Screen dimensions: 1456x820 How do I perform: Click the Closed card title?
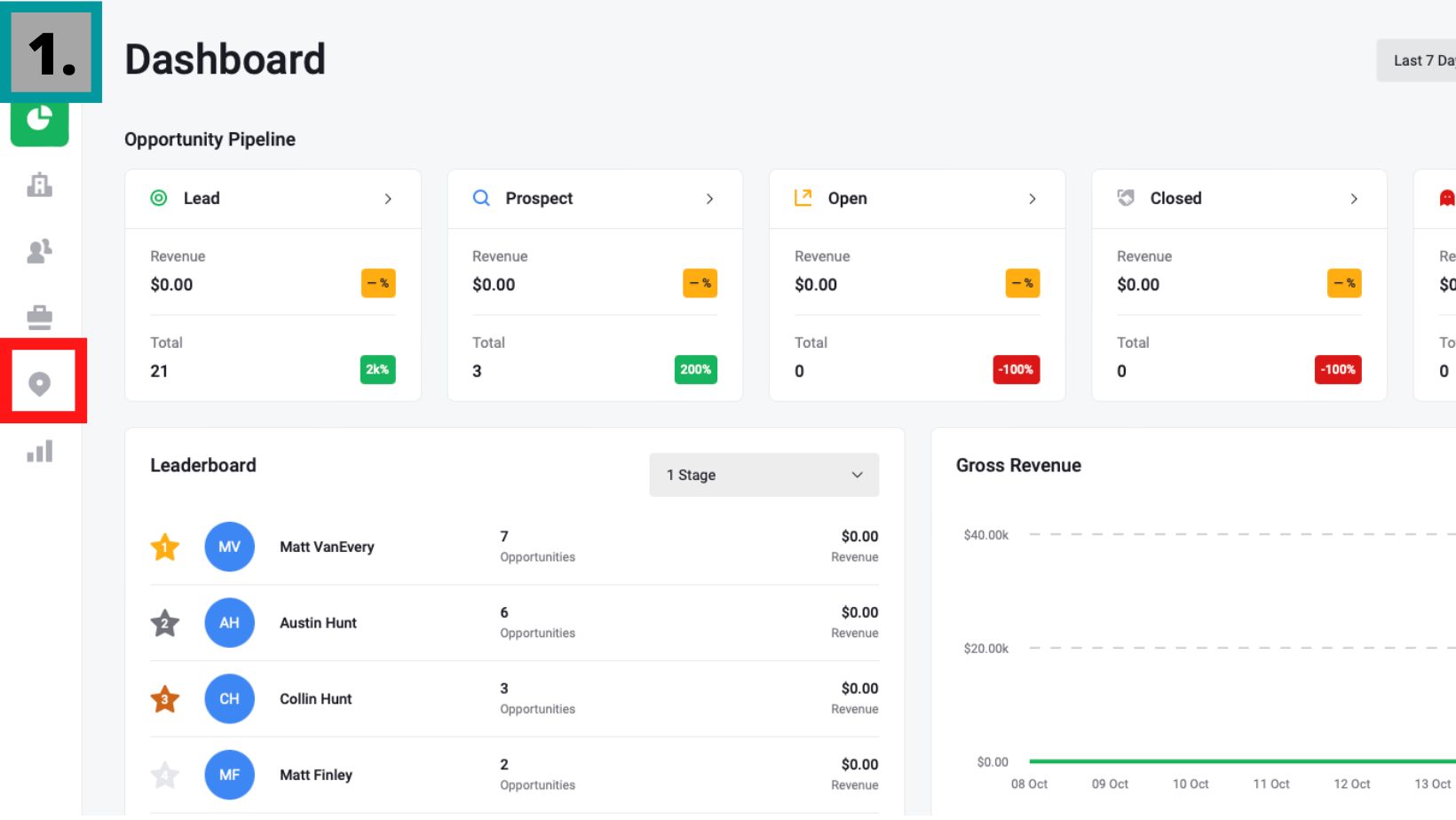[1176, 198]
